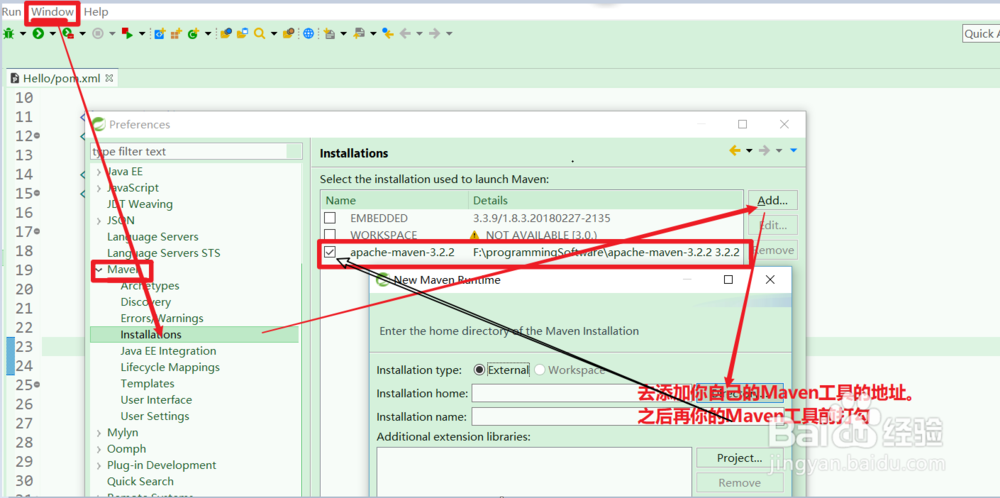1000x498 pixels.
Task: Open the Run icon dropdown arrow
Action: click(52, 34)
